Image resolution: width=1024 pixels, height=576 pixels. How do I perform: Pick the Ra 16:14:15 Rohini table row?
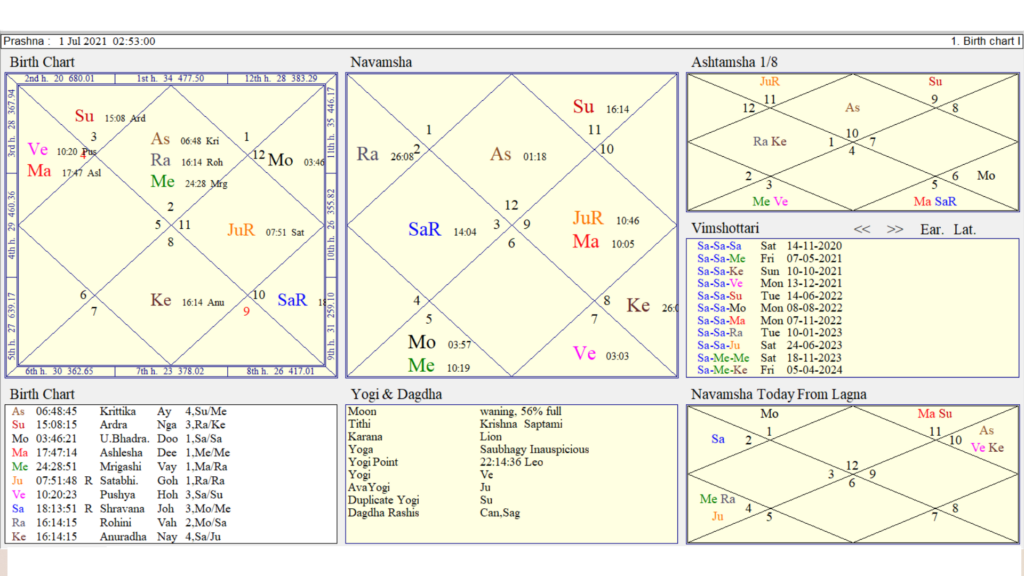120,523
